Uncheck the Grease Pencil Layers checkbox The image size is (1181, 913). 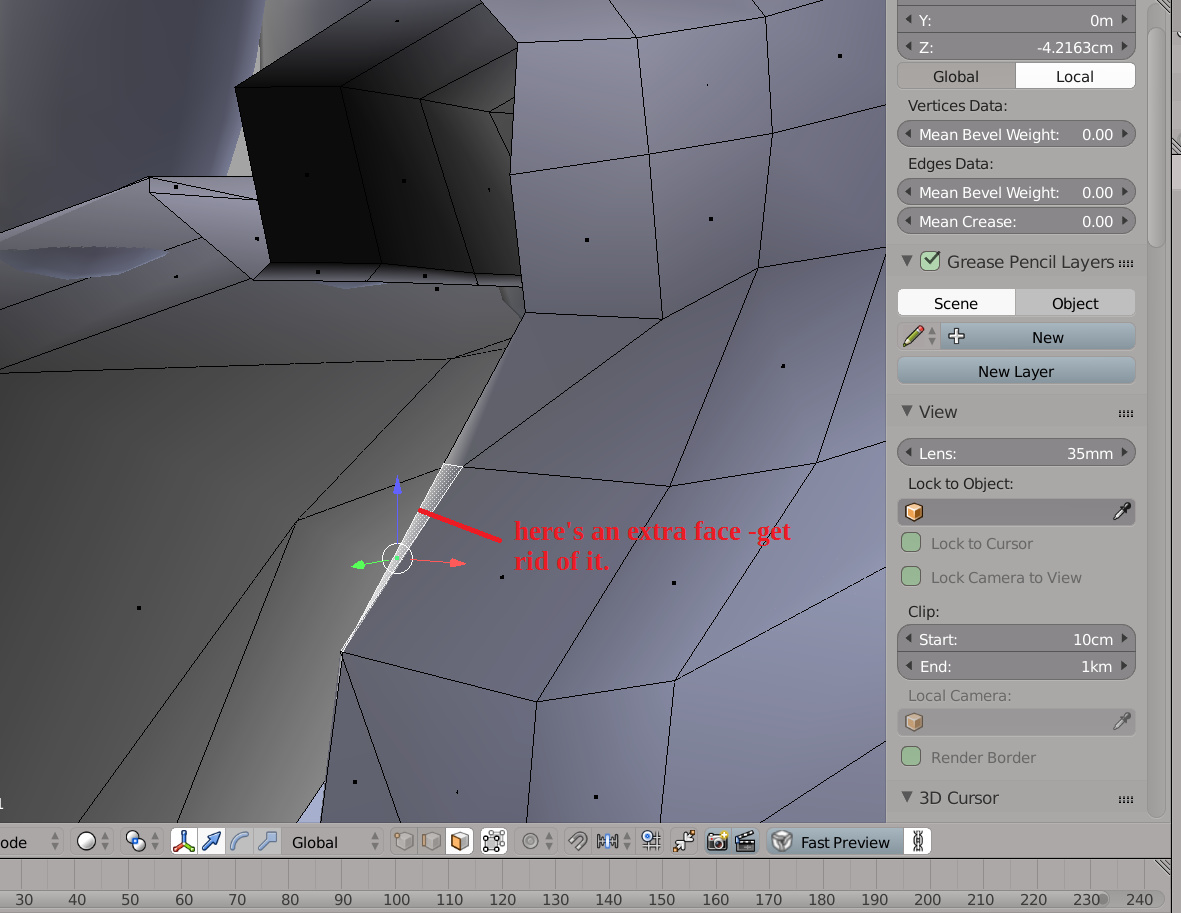[x=931, y=261]
